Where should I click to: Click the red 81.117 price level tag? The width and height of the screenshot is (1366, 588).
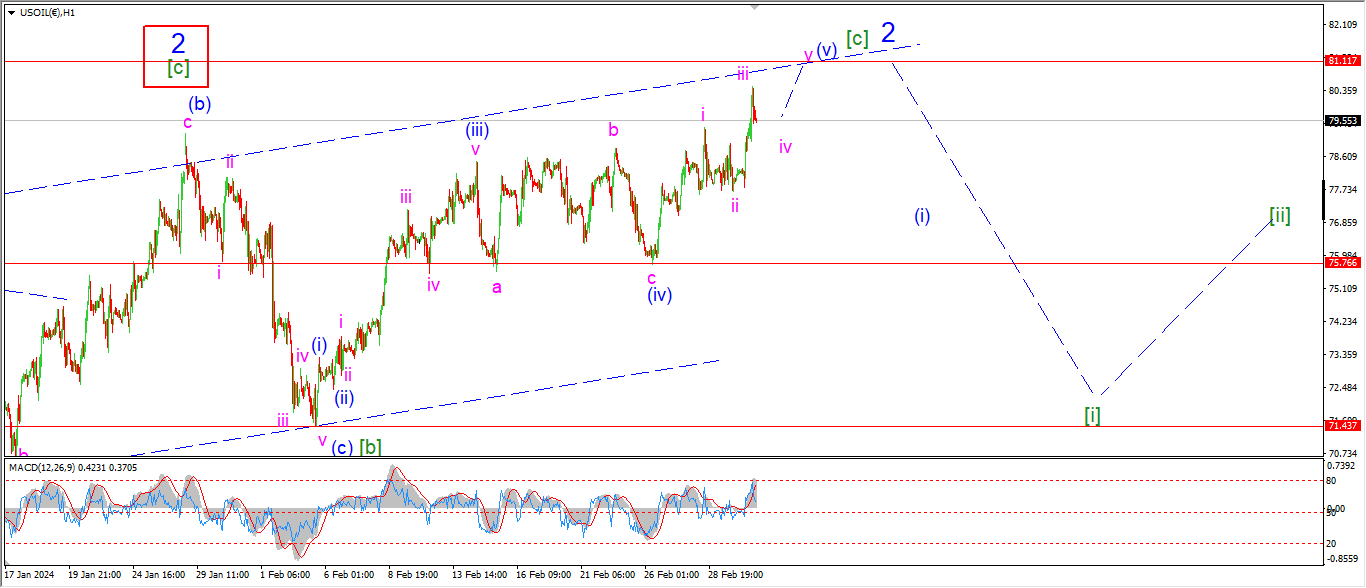pos(1341,61)
